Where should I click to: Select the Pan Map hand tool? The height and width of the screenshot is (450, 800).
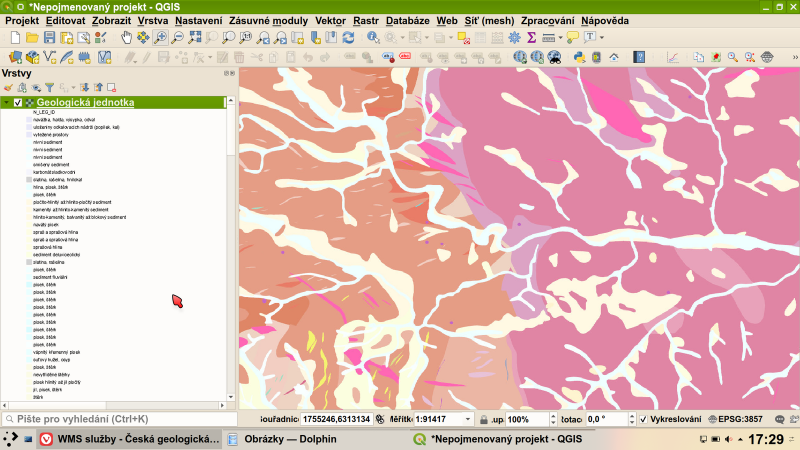tap(127, 37)
